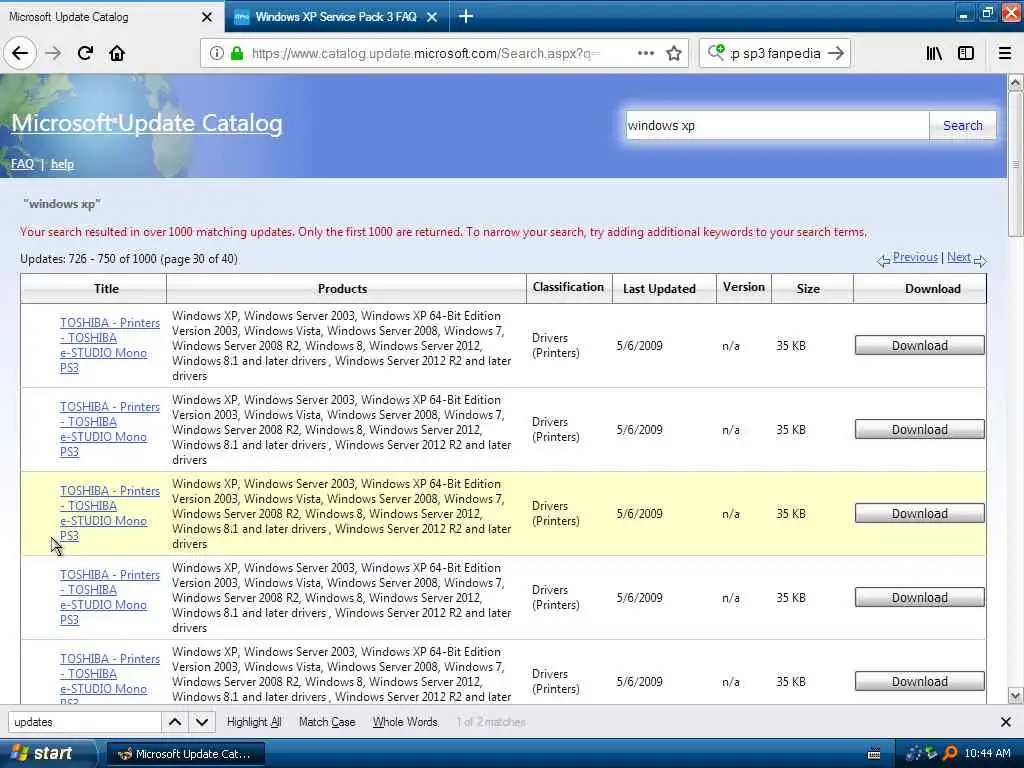Click the browser Forward arrow

coord(53,53)
